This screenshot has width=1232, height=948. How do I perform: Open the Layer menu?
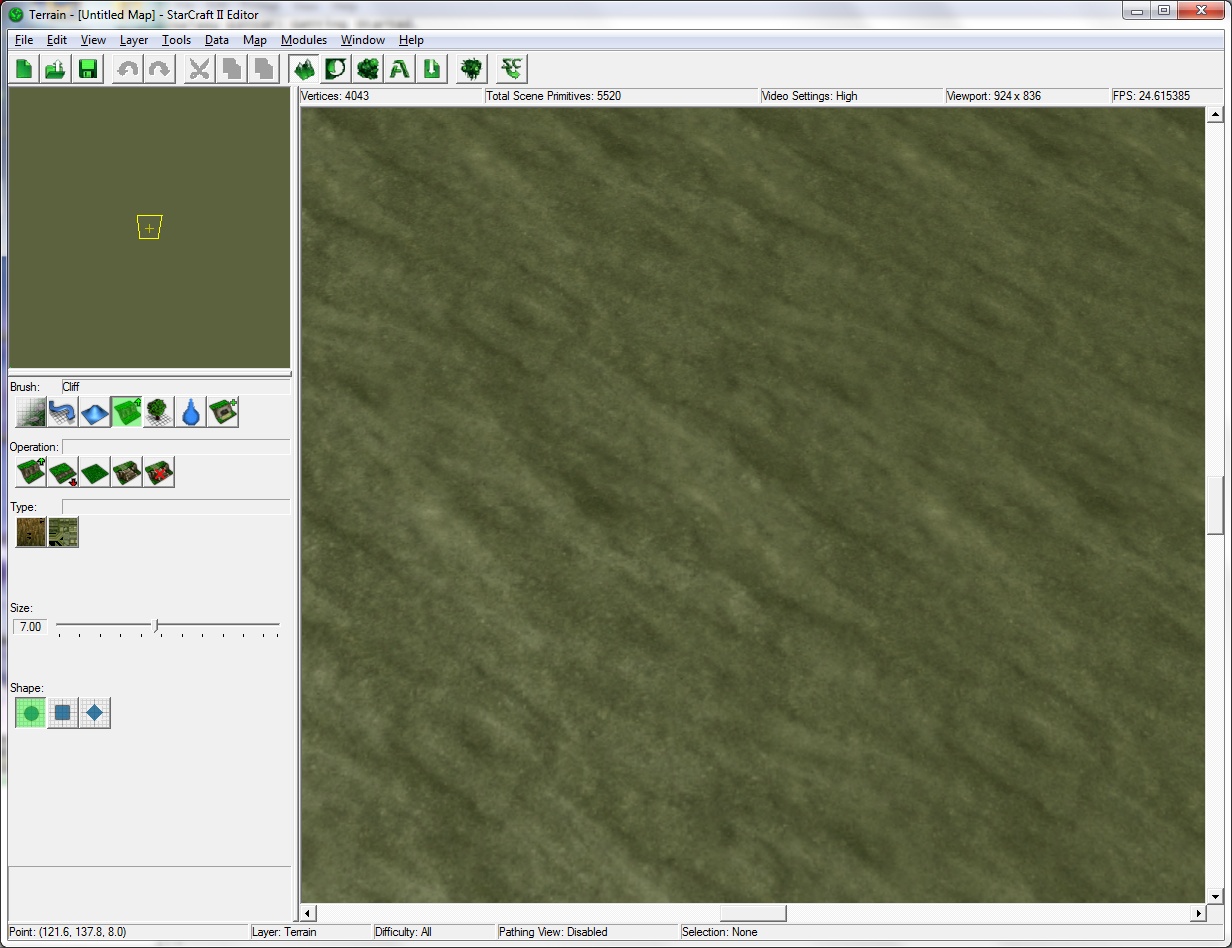pyautogui.click(x=134, y=40)
